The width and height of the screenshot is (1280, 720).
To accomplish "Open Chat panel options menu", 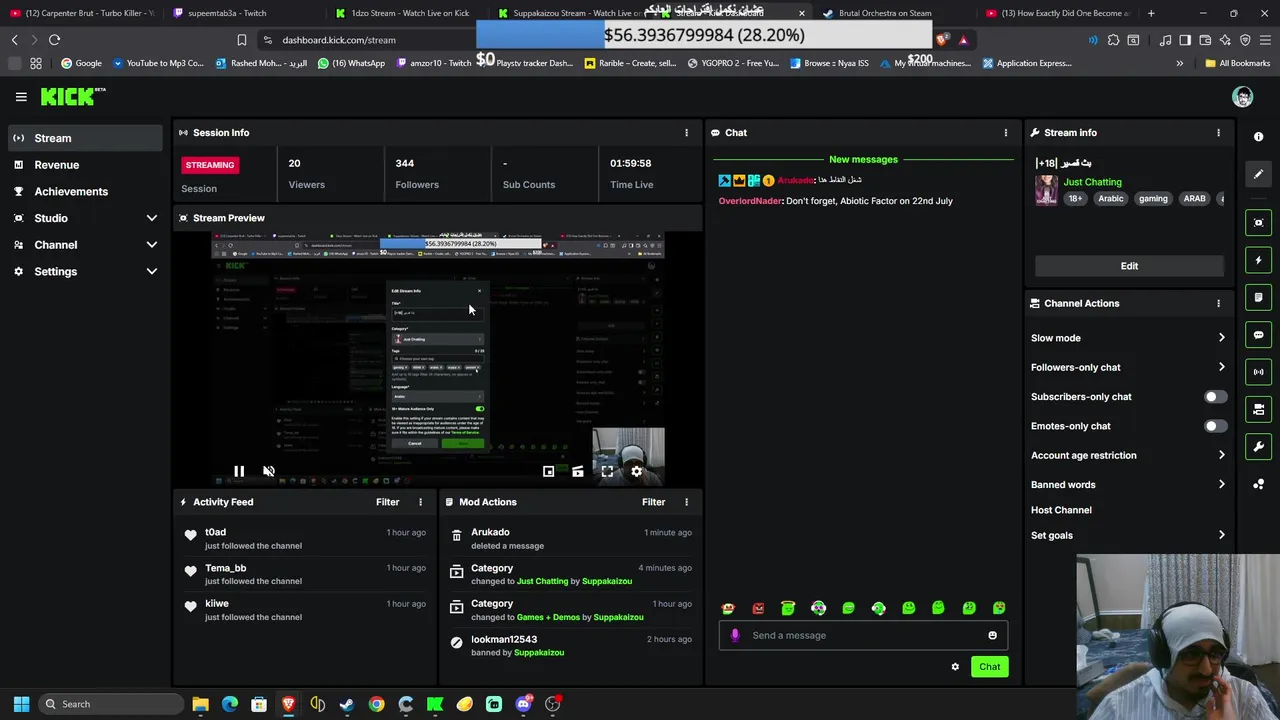I will tap(1006, 133).
